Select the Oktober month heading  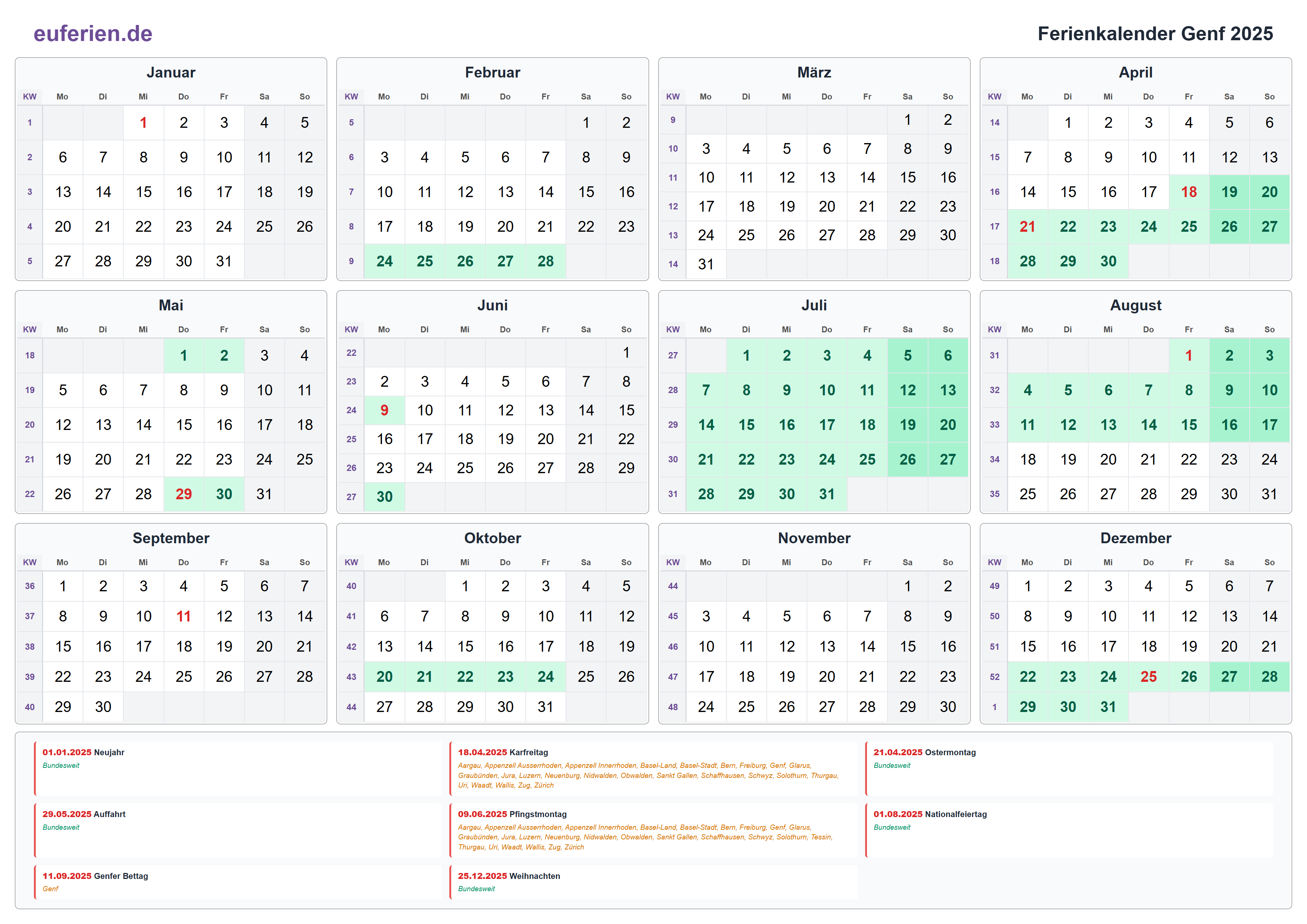493,538
